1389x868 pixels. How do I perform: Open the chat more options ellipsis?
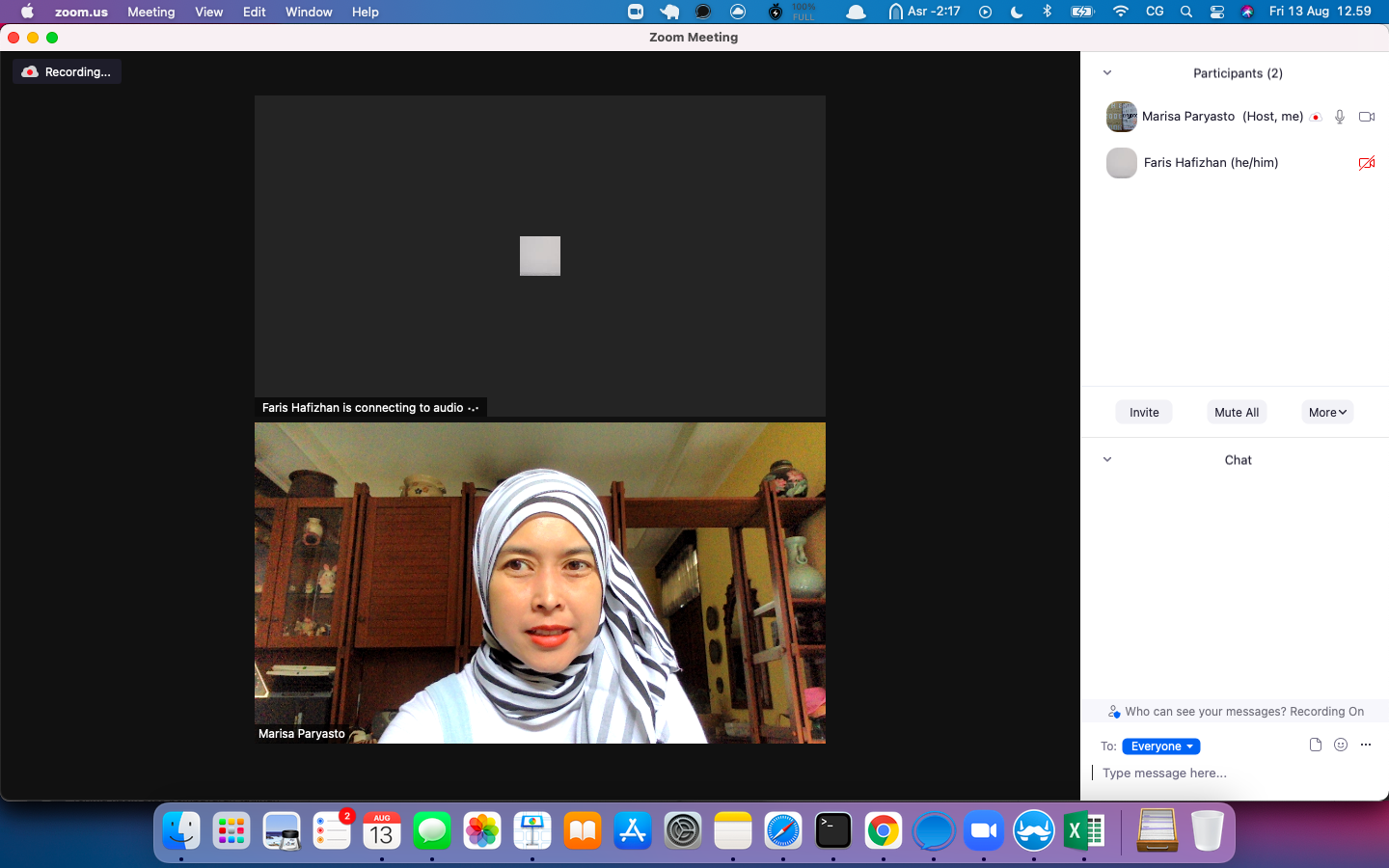pos(1366,745)
